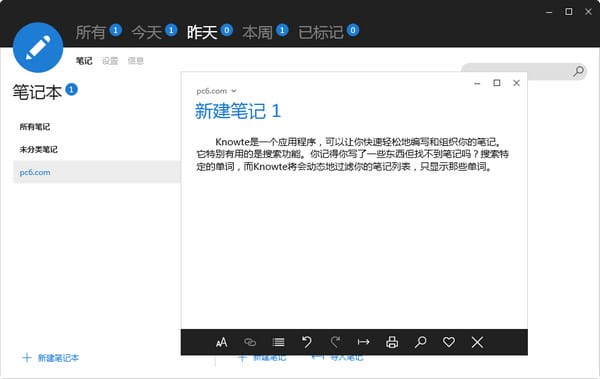600x379 pixels.
Task: Open the 设置 menu item
Action: coord(110,61)
